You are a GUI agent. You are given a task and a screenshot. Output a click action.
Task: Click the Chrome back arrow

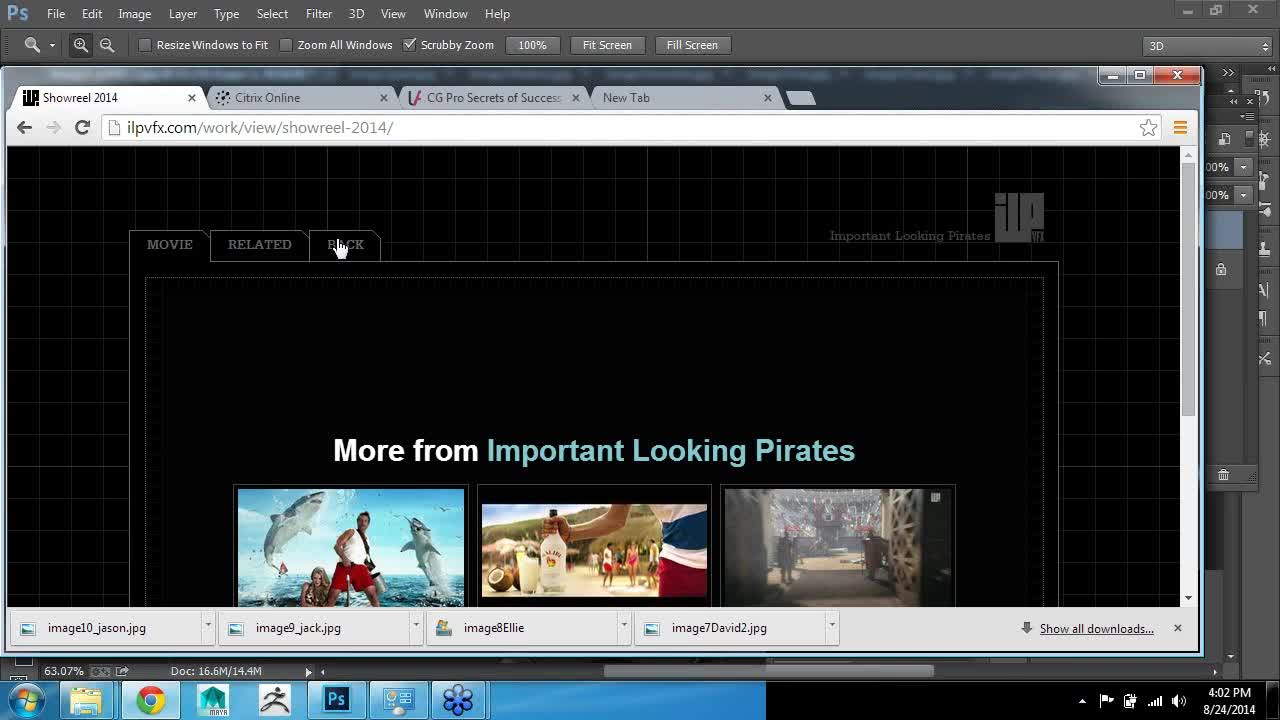point(25,127)
